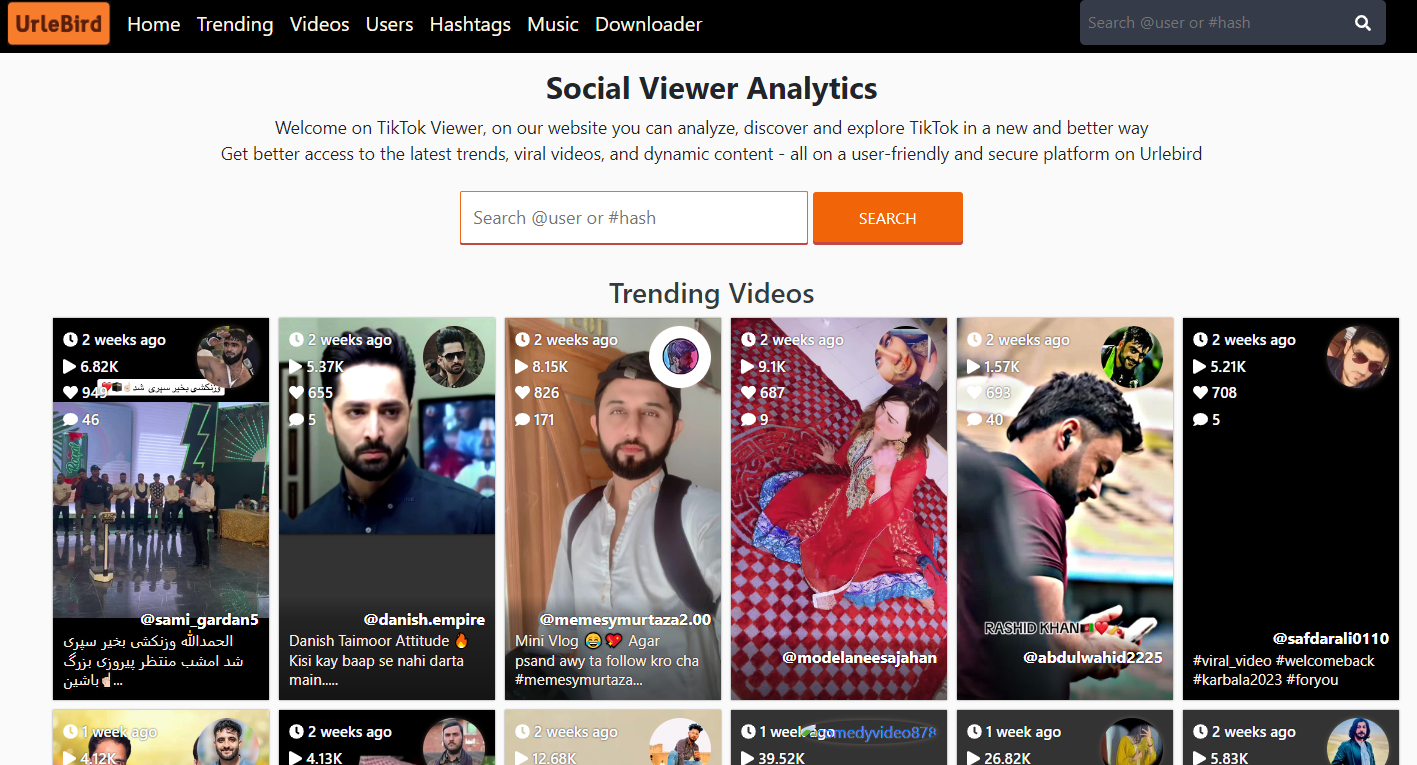Click comment icon showing 46

pos(70,420)
